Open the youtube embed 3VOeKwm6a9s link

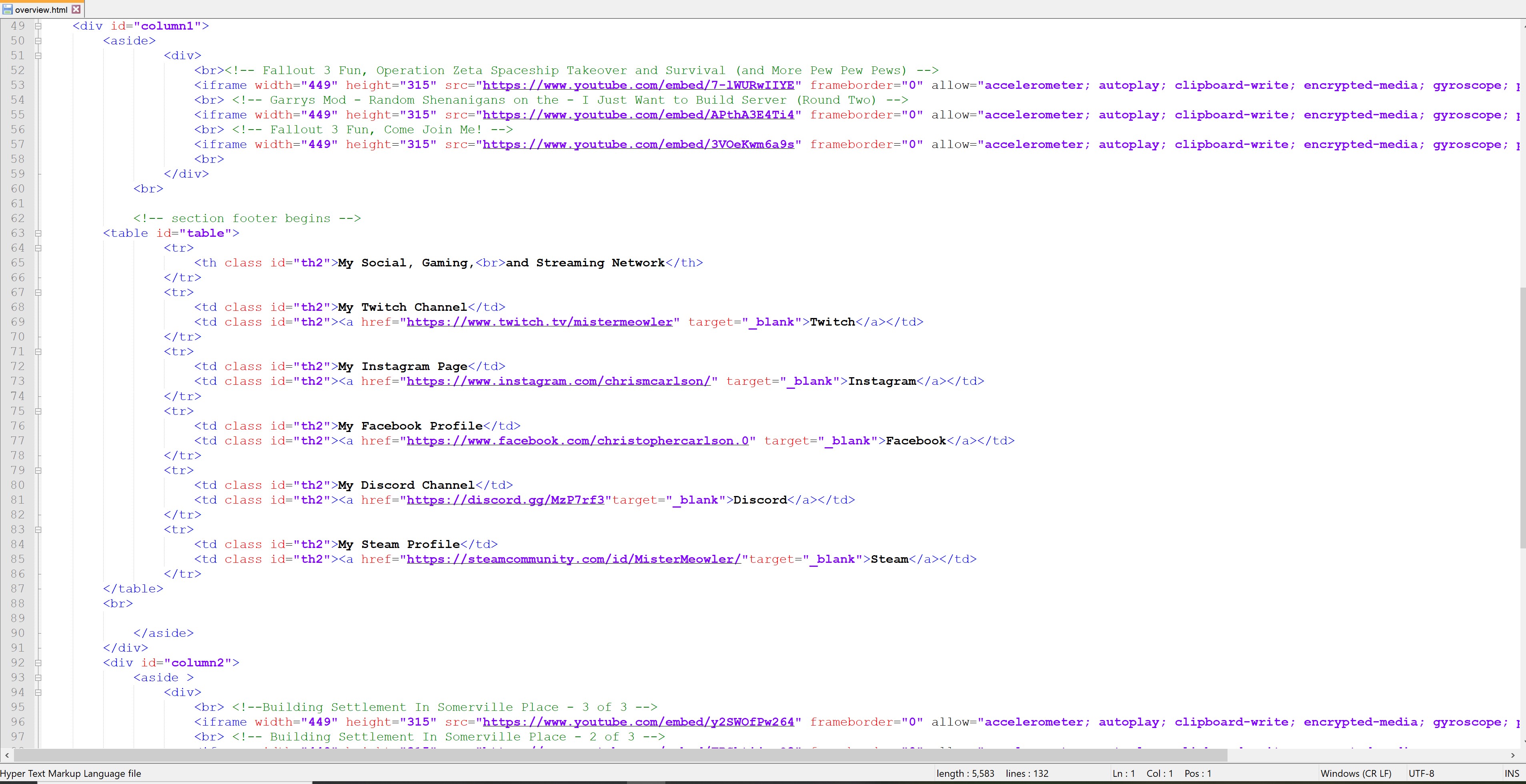(638, 144)
